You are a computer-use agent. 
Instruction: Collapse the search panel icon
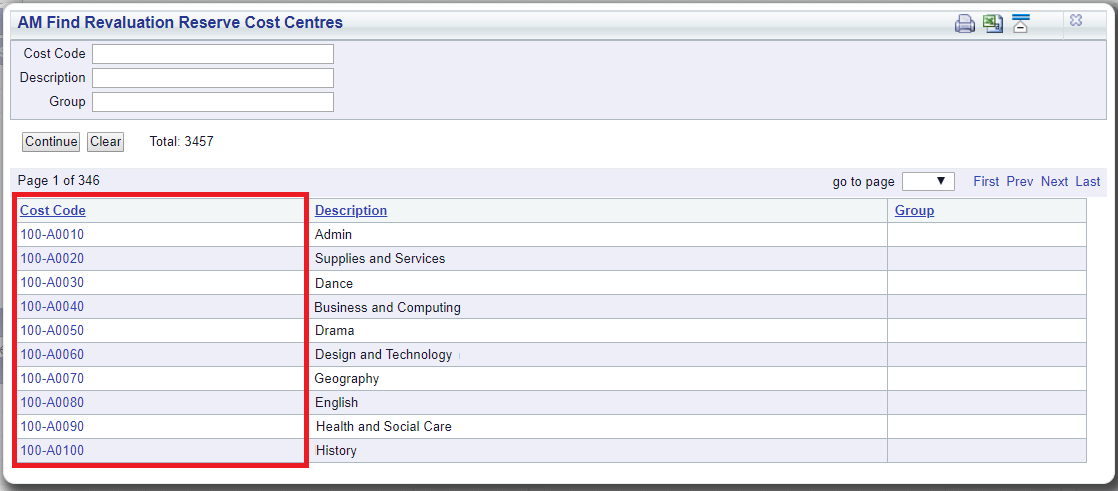click(x=1021, y=23)
